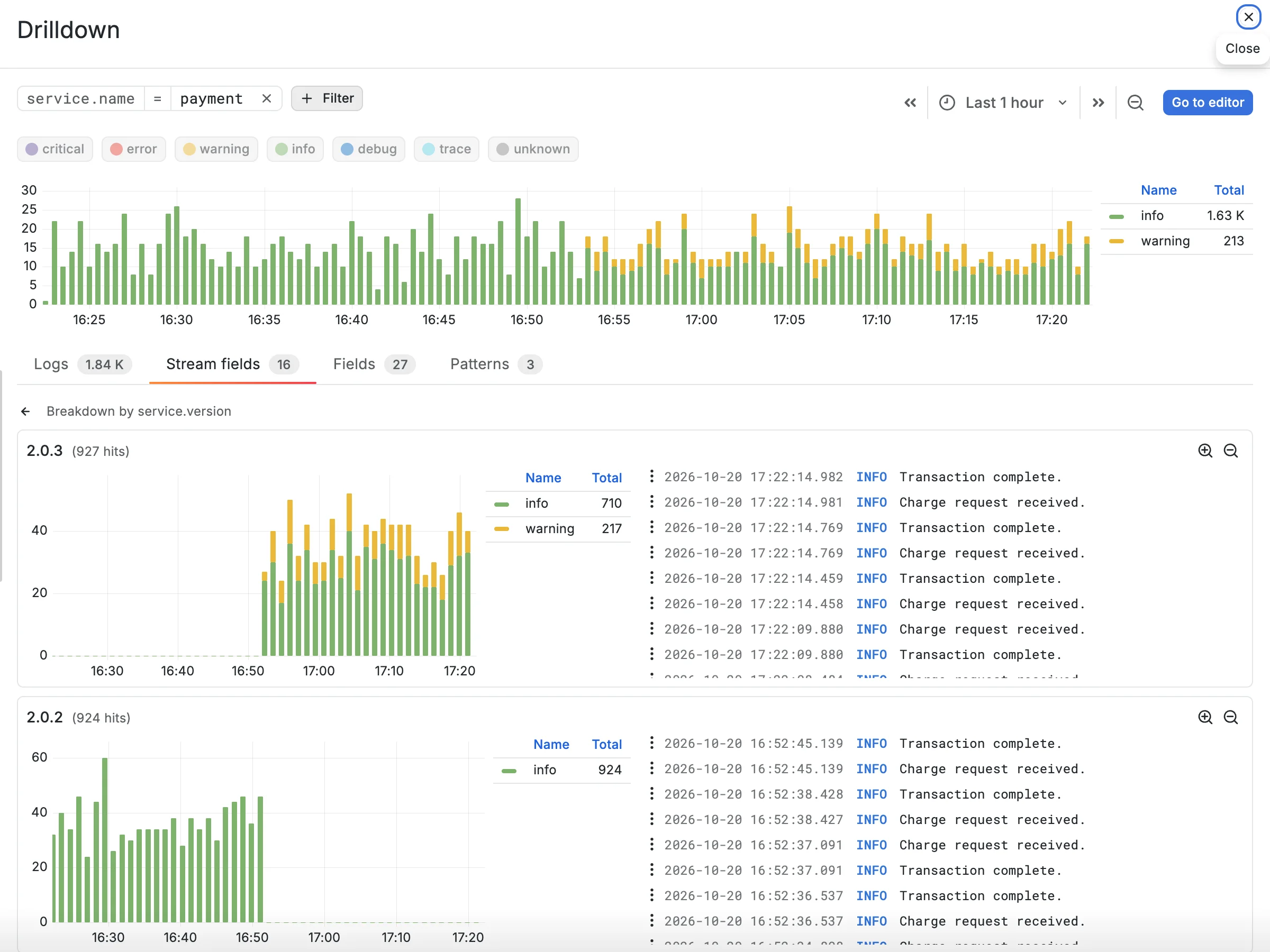Click Go to editor button
Viewport: 1270px width, 952px height.
[x=1208, y=103]
